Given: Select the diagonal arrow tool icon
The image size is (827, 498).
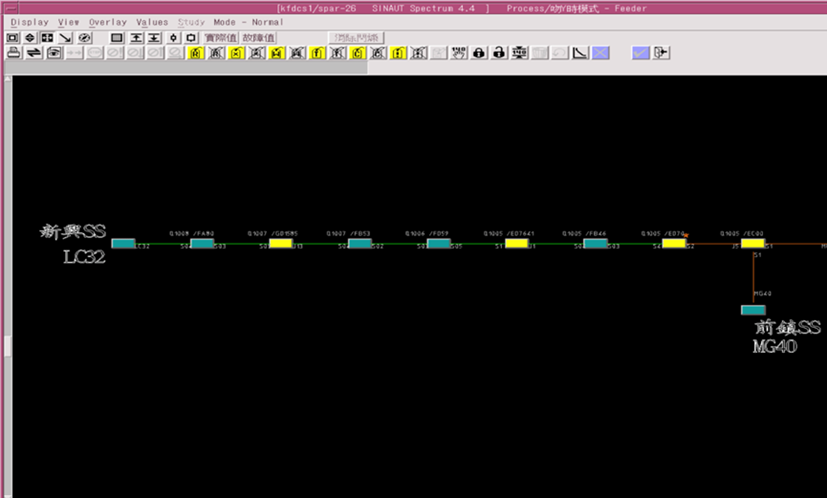Looking at the screenshot, I should (66, 38).
